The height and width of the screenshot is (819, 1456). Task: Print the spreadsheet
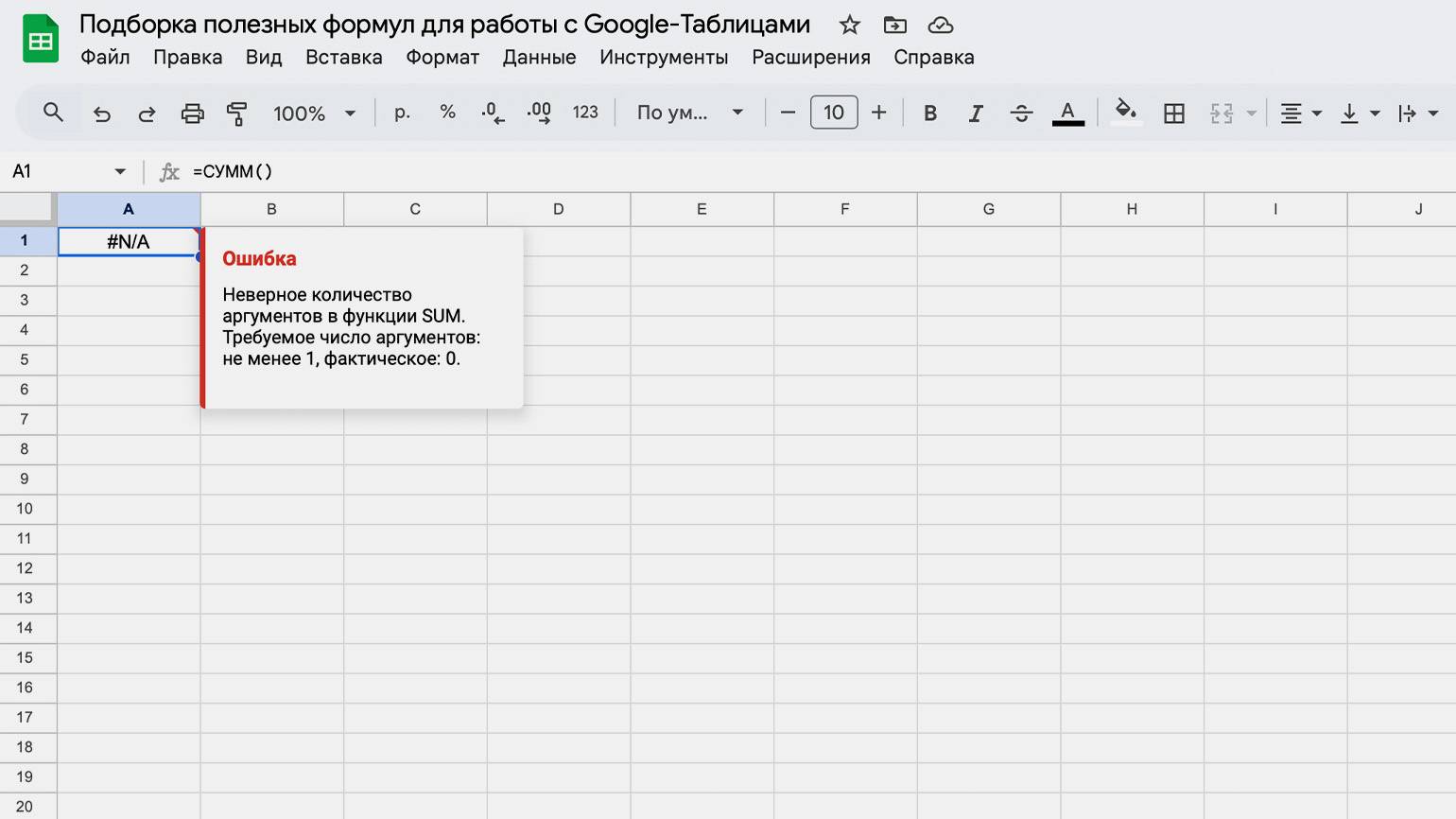point(192,113)
